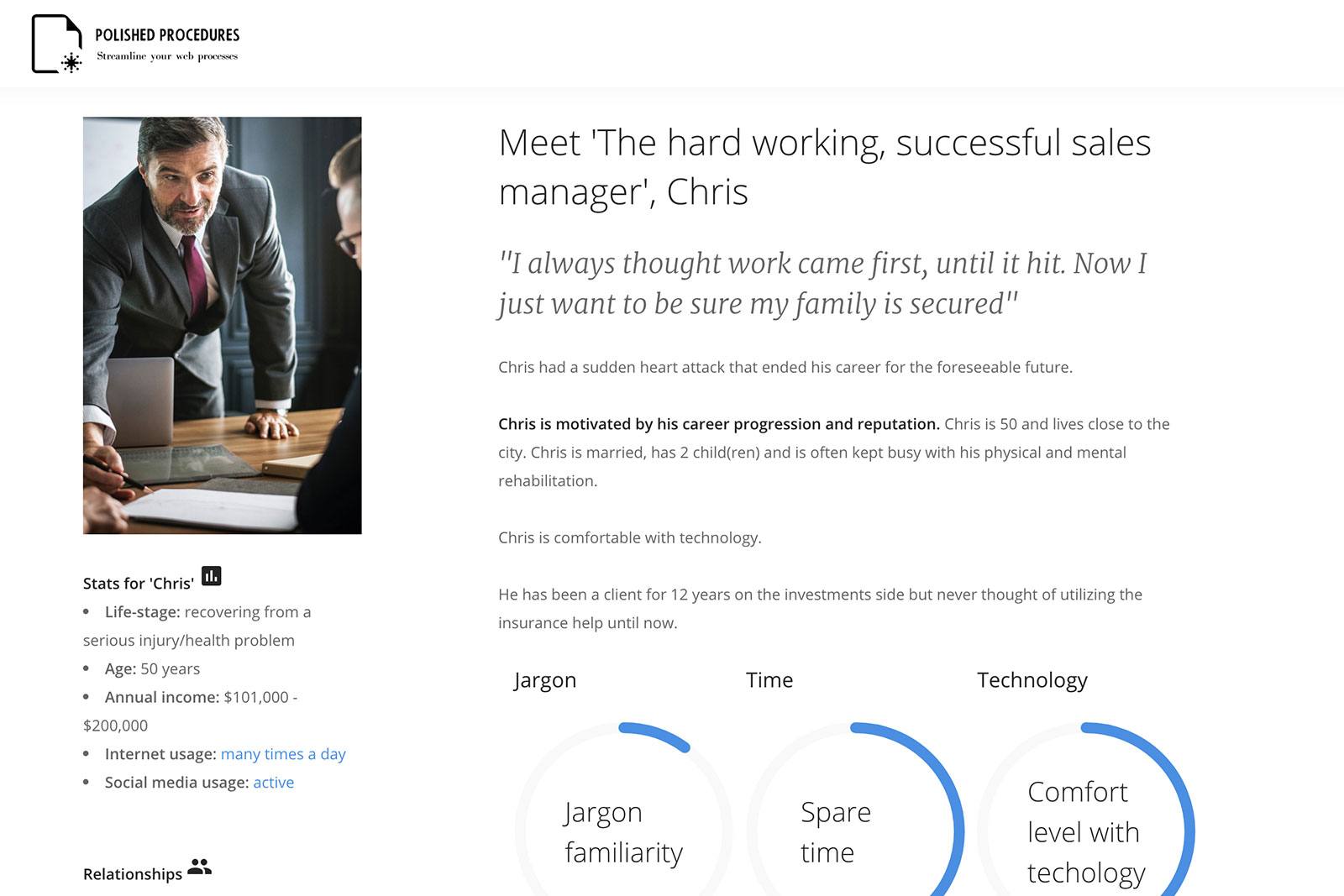The image size is (1344, 896).
Task: Click the Life-stage bullet entry
Action: [196, 625]
